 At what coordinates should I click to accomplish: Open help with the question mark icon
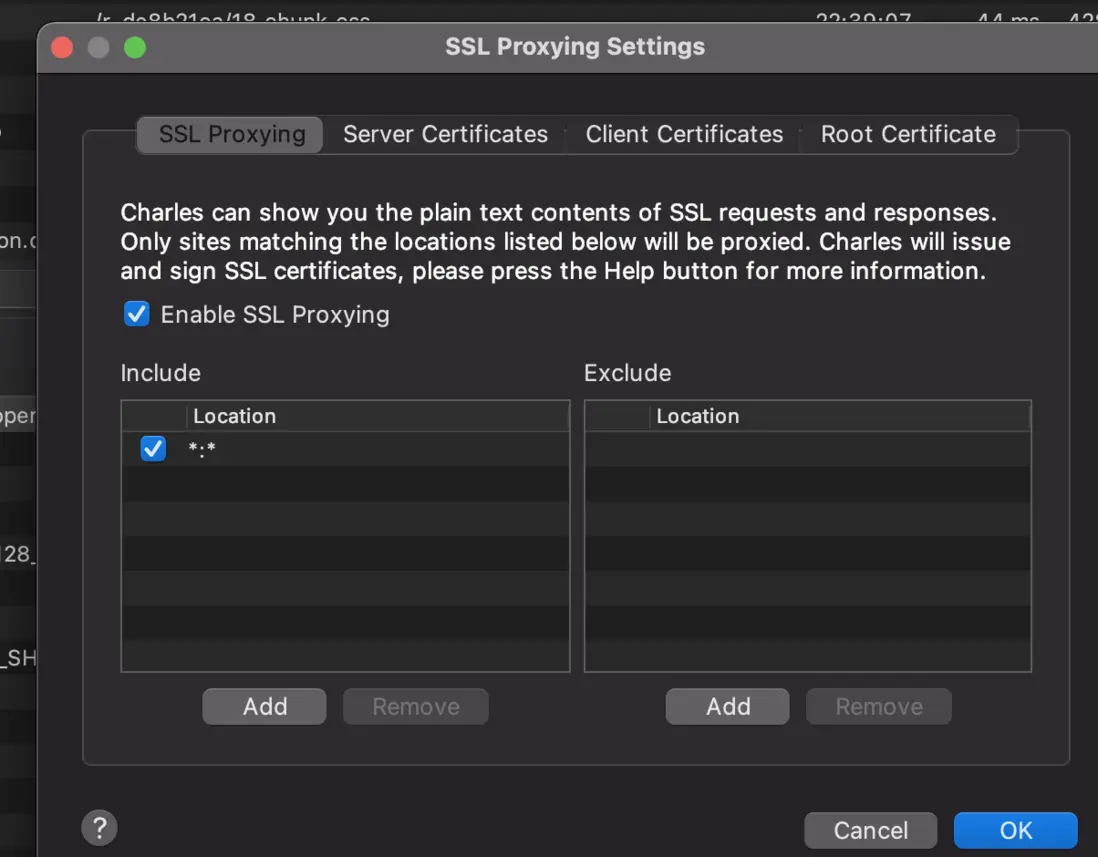click(x=99, y=828)
